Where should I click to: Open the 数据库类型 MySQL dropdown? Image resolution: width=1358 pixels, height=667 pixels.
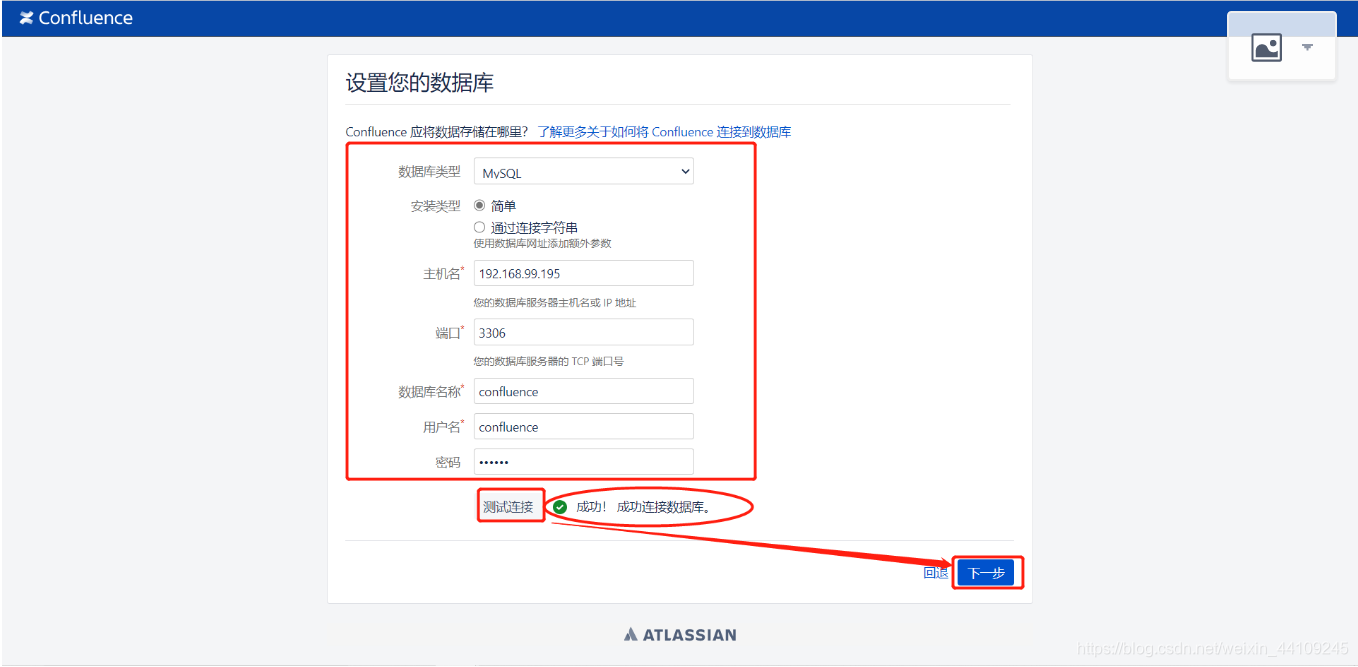click(x=583, y=172)
